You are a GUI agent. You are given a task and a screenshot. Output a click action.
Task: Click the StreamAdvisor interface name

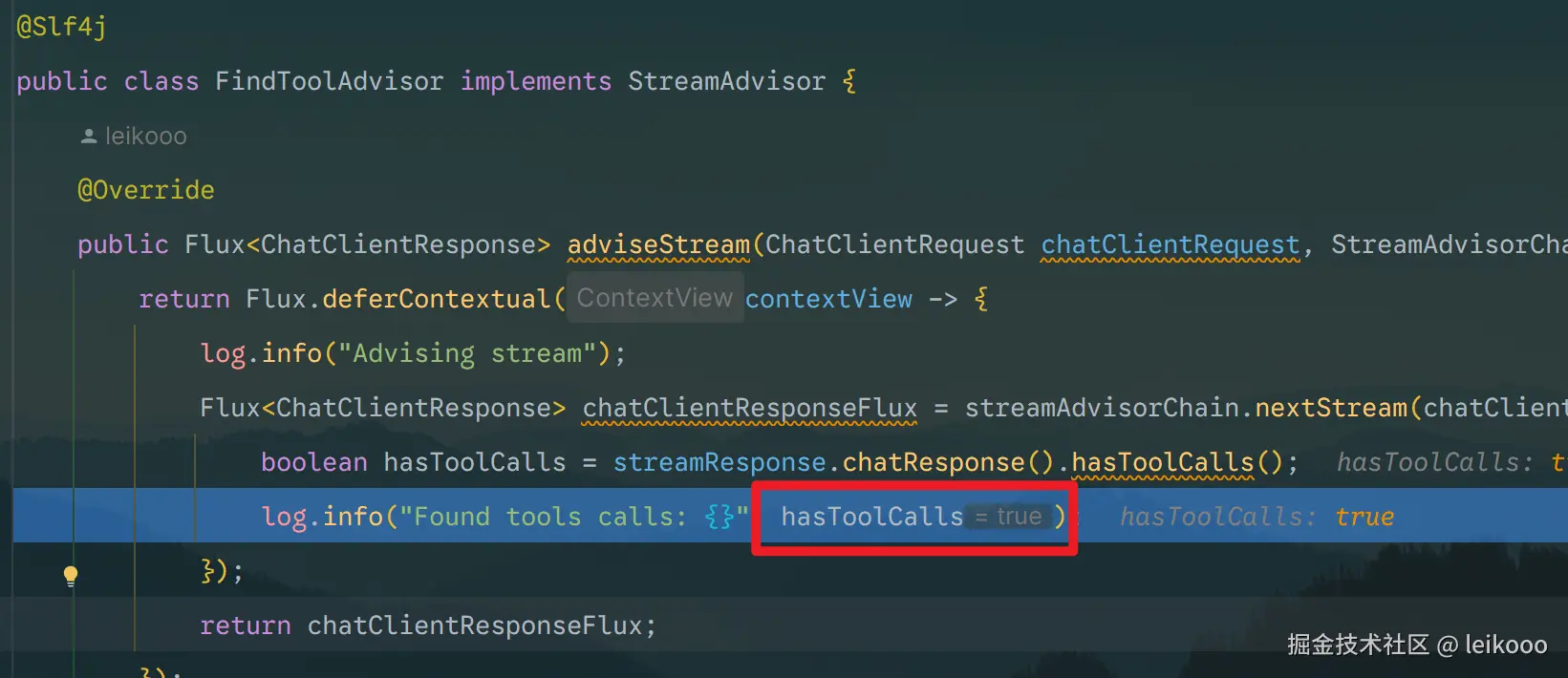pyautogui.click(x=726, y=81)
